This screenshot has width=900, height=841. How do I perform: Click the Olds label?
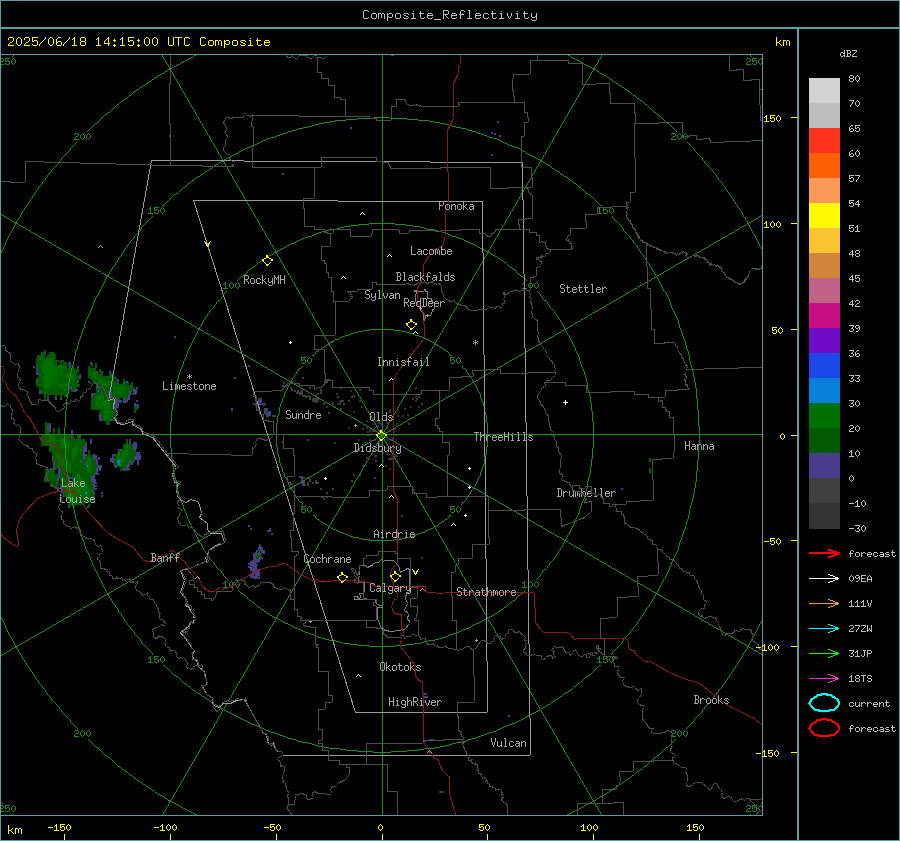[381, 416]
